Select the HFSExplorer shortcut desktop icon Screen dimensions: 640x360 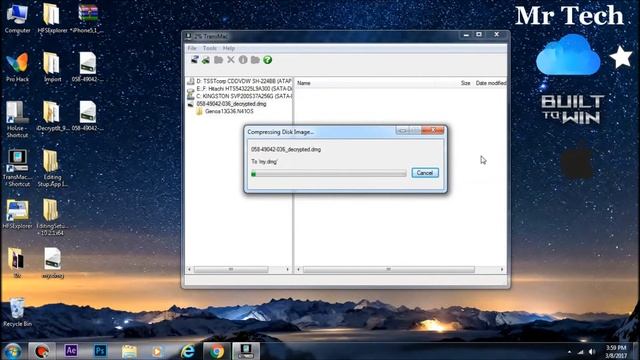[x=17, y=214]
